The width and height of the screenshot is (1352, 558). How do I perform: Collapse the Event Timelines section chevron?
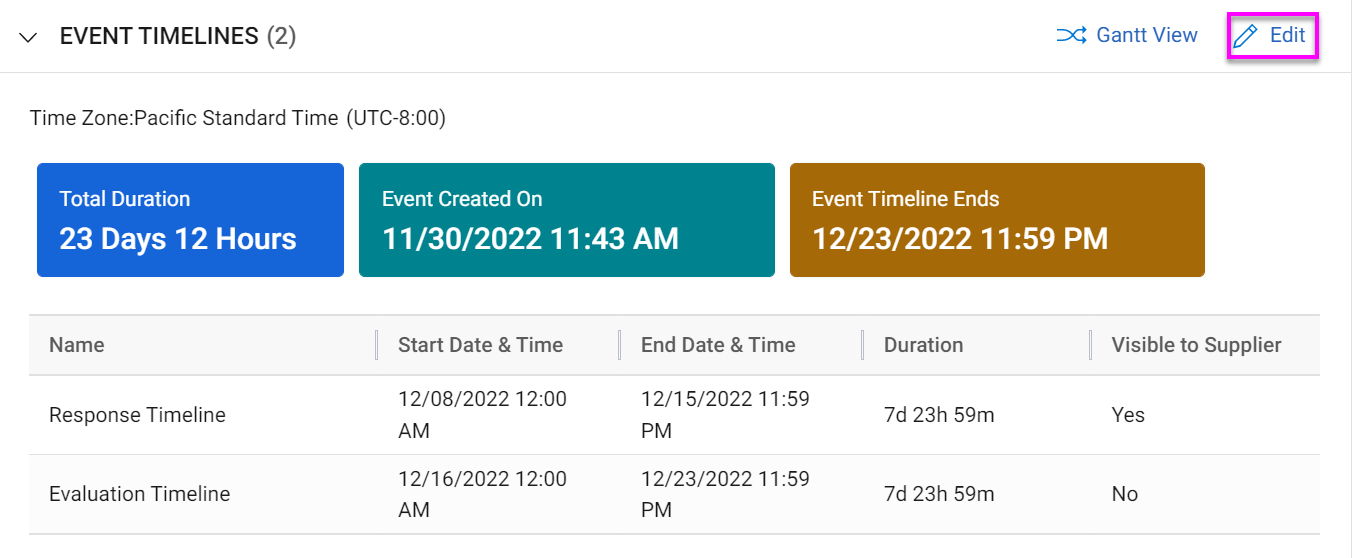click(x=29, y=37)
